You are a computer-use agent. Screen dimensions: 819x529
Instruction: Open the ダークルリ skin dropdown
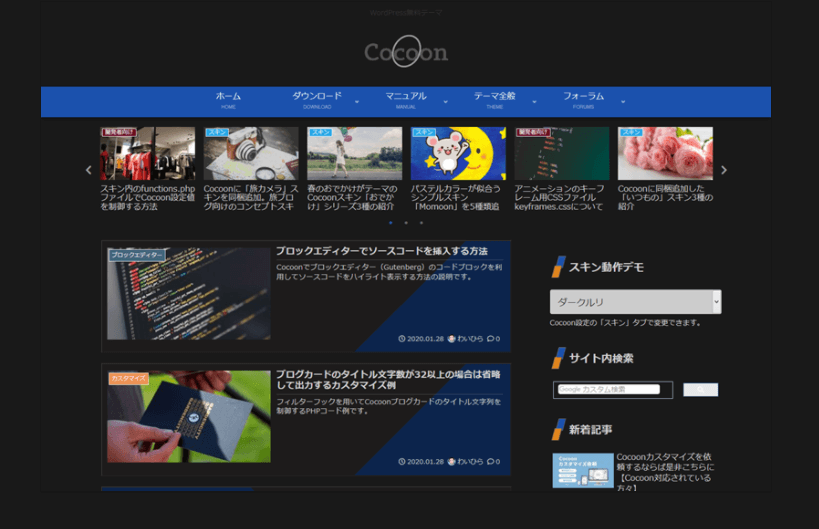click(635, 301)
